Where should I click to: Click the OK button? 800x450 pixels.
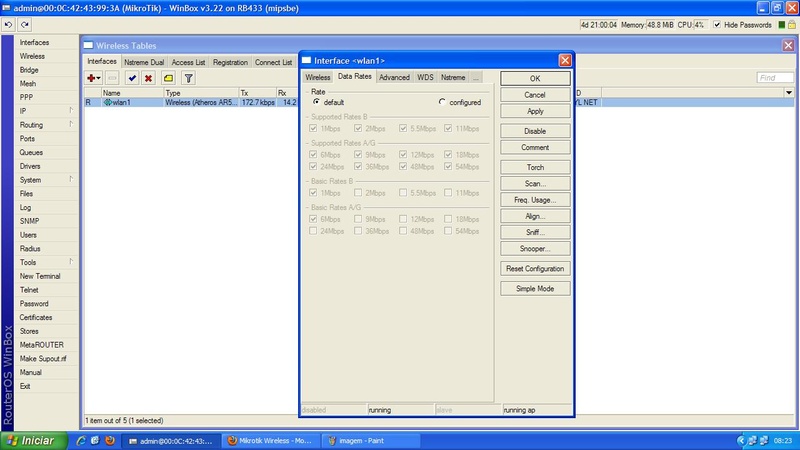click(x=535, y=78)
